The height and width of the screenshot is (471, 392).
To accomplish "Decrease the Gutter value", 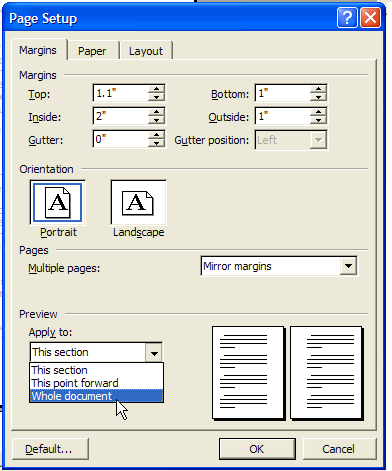I will 156,143.
